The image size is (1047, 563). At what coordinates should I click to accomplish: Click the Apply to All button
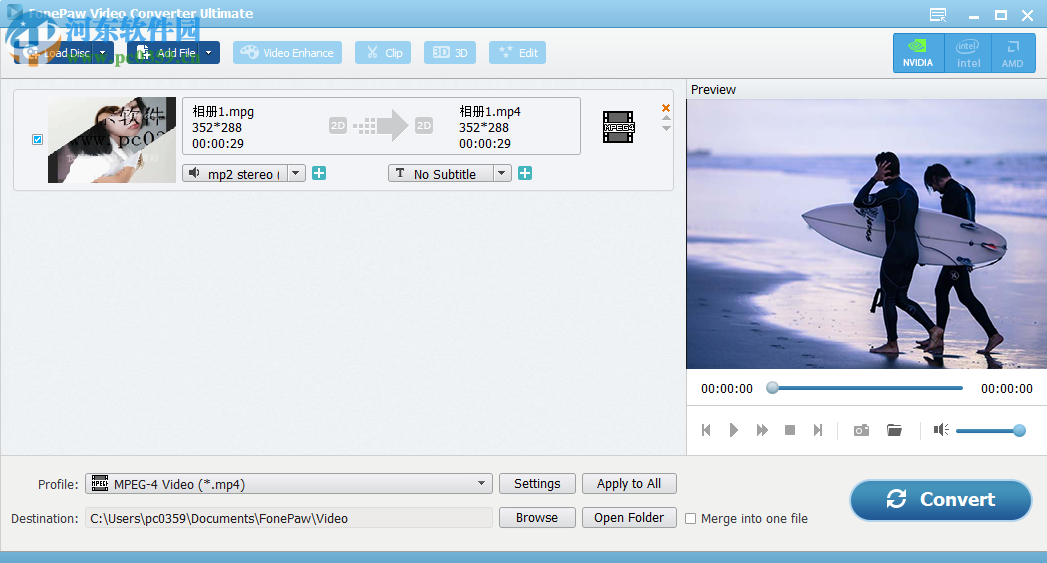tap(629, 484)
